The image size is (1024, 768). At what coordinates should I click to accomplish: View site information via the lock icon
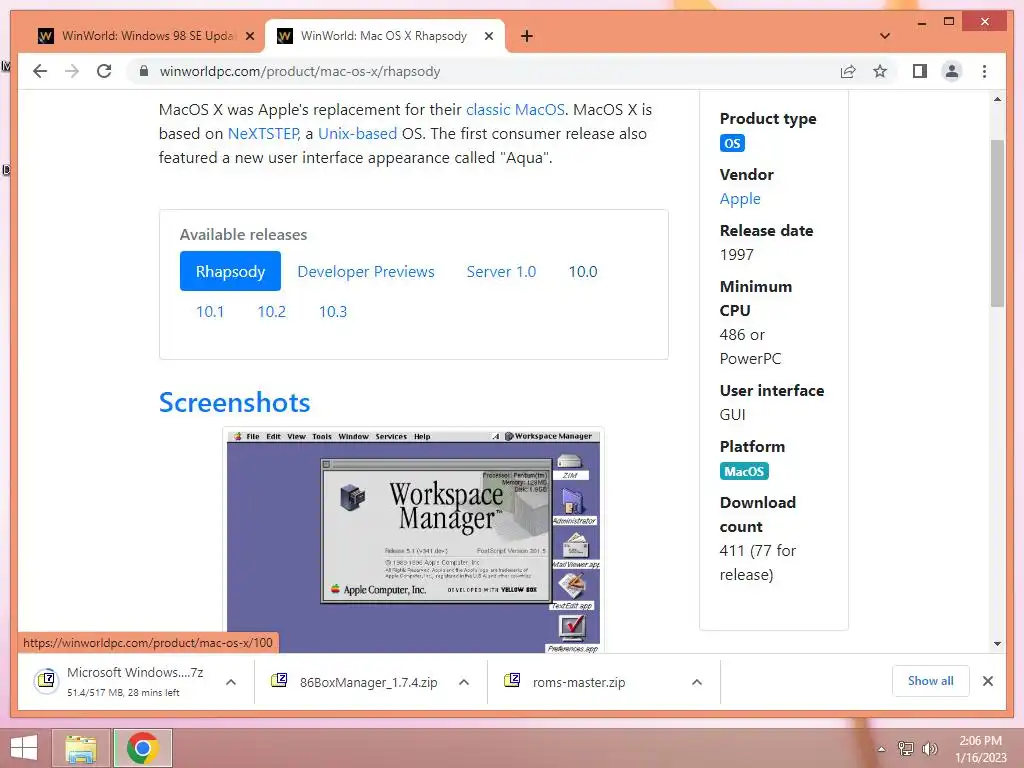pyautogui.click(x=144, y=71)
